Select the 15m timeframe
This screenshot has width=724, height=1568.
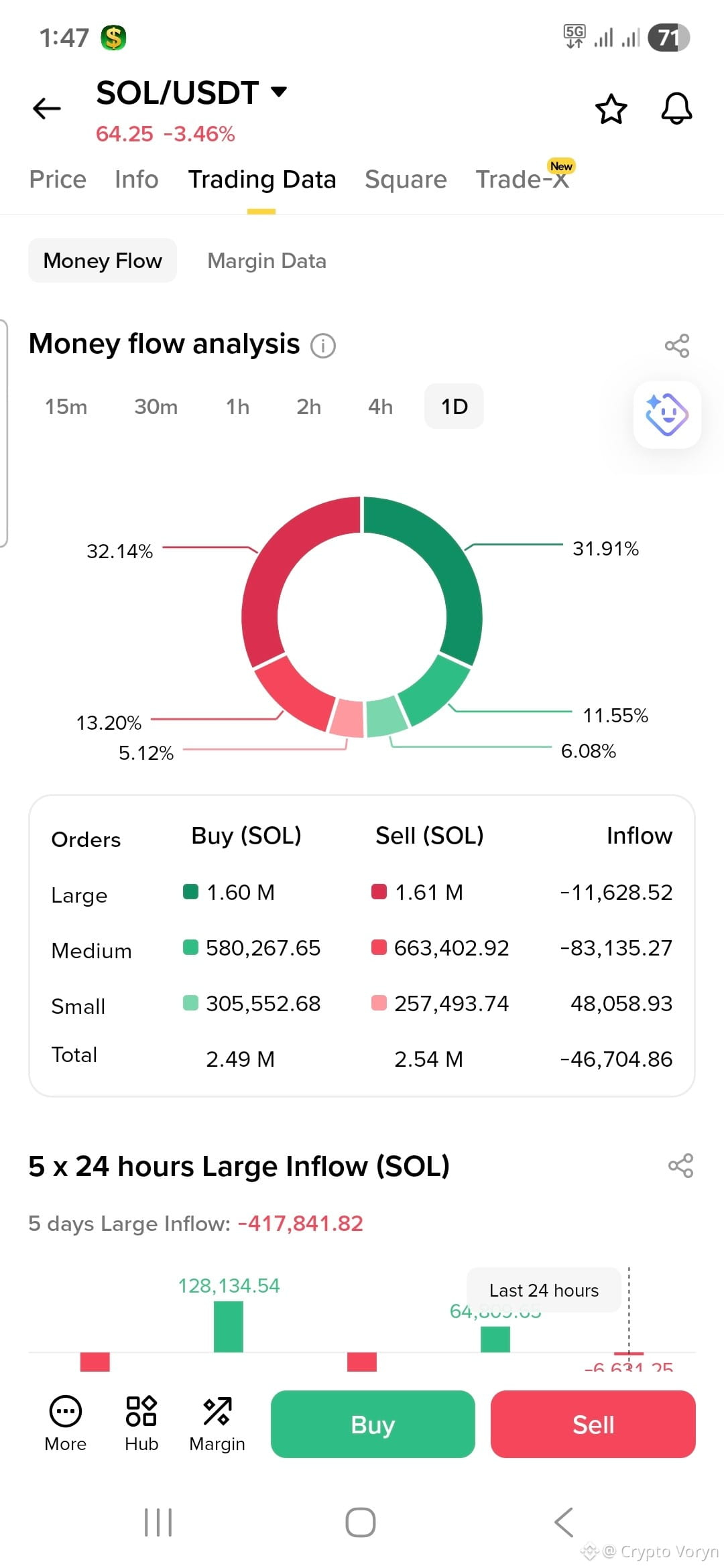tap(66, 407)
